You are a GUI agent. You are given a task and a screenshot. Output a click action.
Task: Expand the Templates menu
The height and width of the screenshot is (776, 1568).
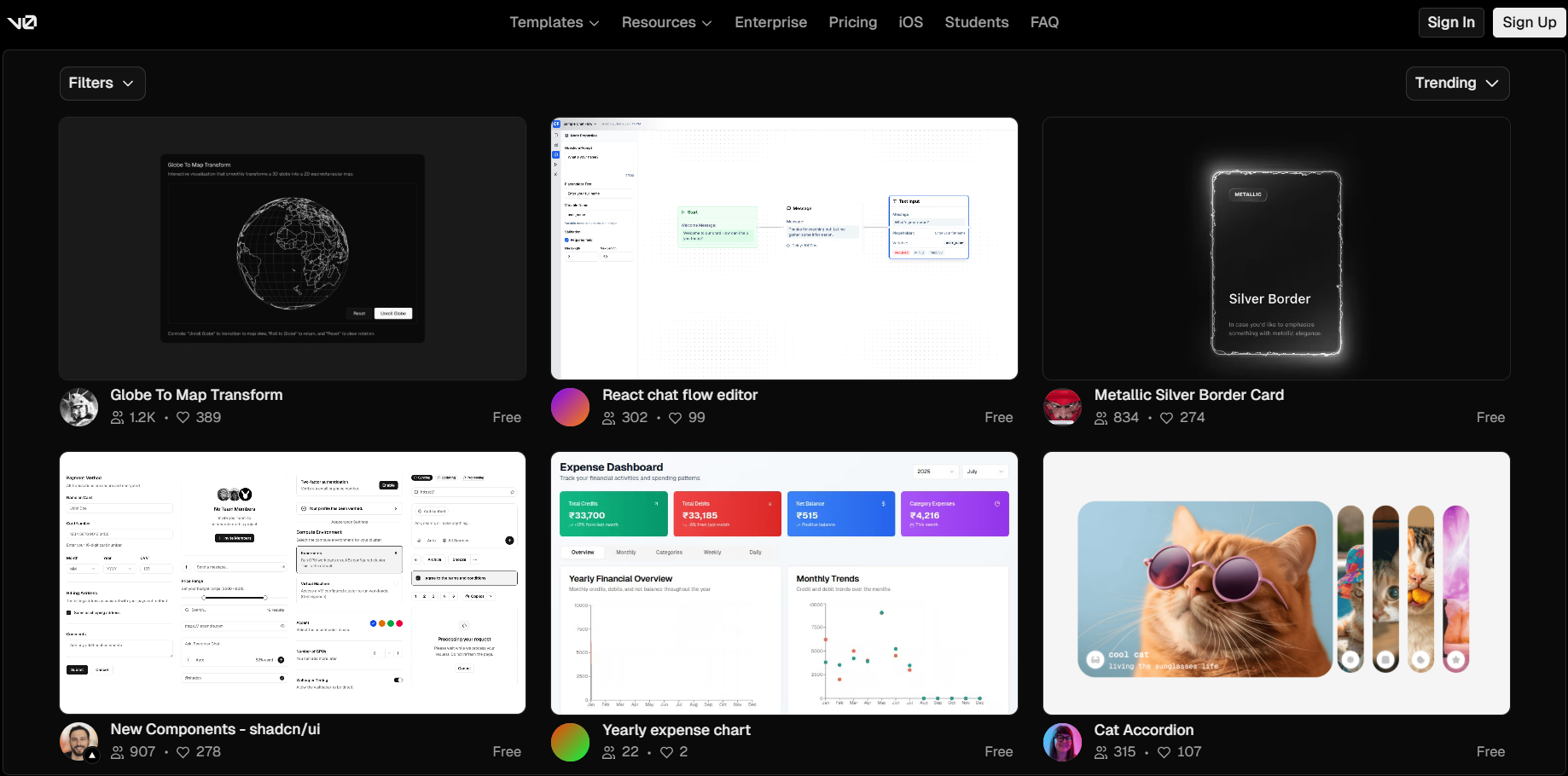pos(554,22)
